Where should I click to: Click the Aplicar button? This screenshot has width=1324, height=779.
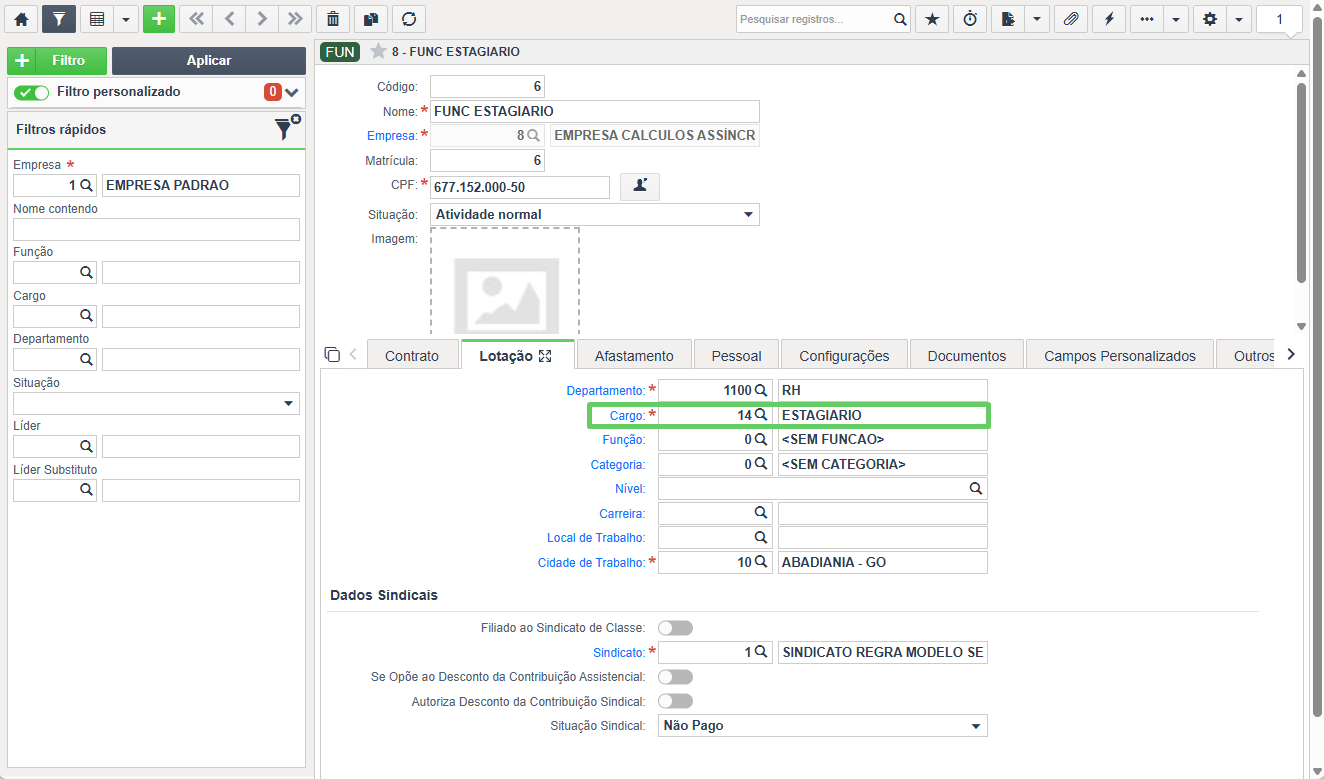[209, 61]
